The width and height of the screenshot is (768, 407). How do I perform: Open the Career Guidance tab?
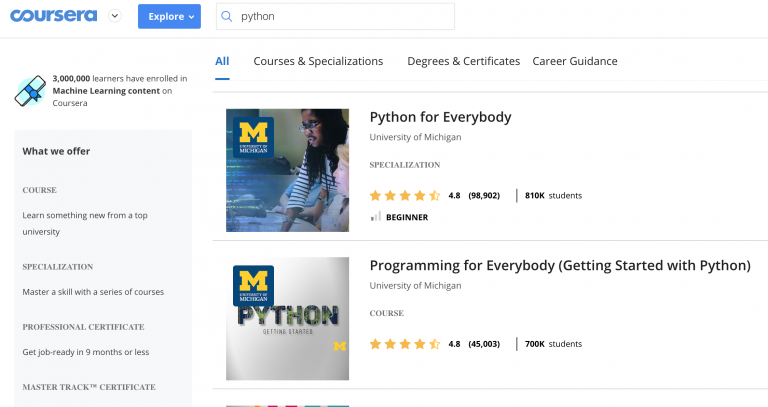click(x=575, y=61)
